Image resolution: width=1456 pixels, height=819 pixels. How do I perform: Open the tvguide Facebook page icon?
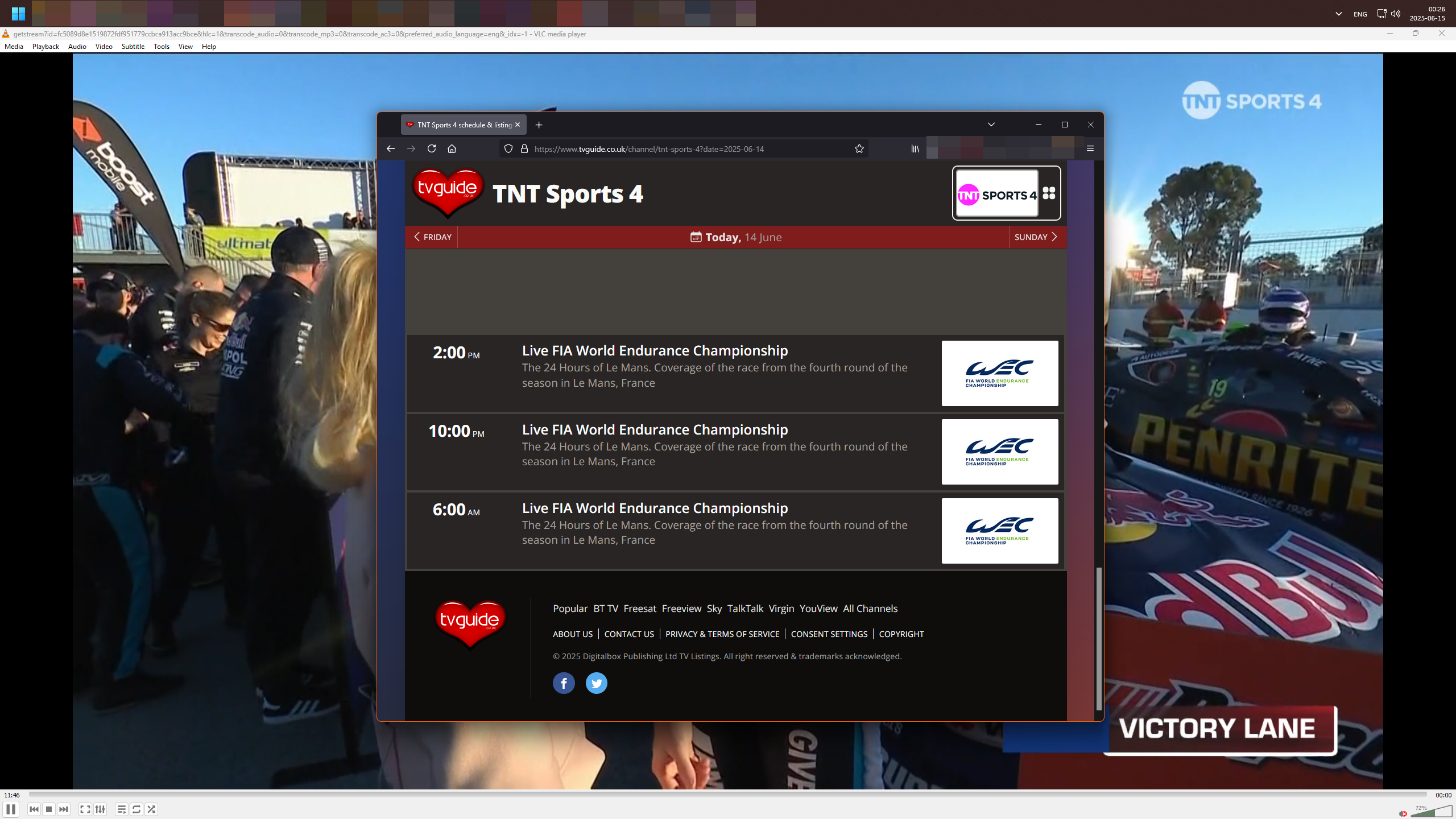[x=564, y=683]
